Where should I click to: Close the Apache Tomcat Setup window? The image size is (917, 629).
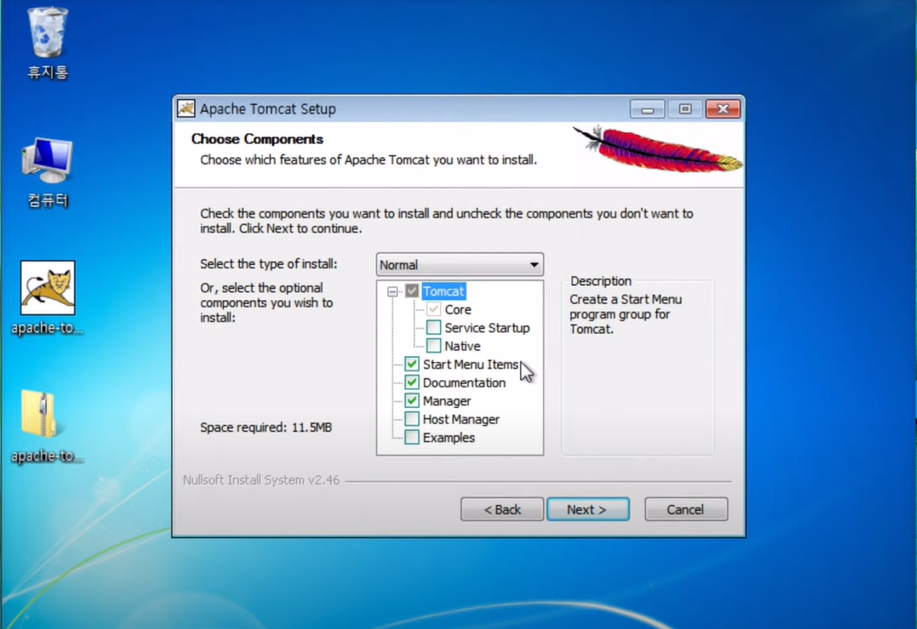click(723, 109)
